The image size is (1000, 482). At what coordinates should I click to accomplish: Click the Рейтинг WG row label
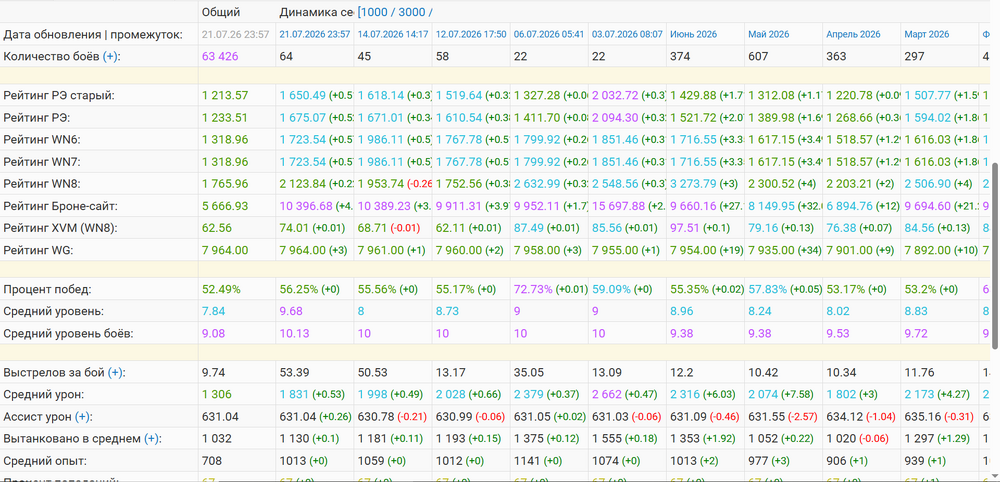38,251
